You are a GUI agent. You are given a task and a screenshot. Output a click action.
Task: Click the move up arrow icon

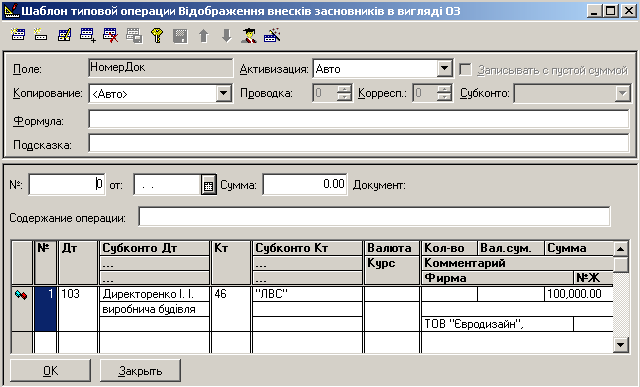click(204, 35)
